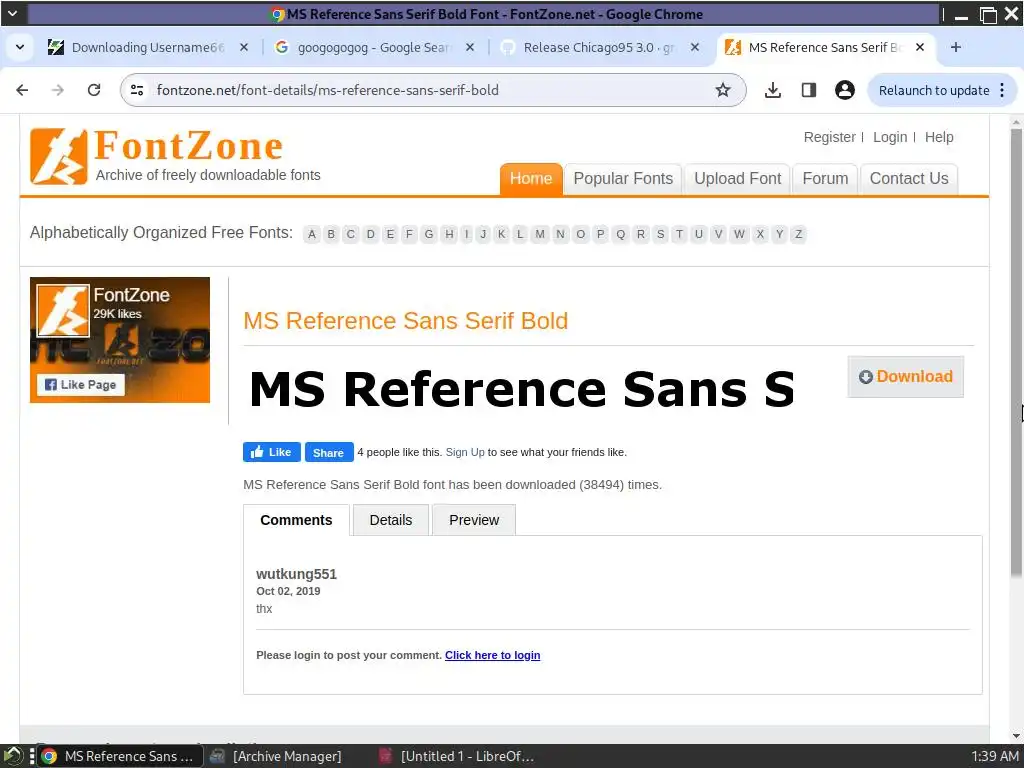This screenshot has height=768, width=1024.
Task: Bookmark this page with the star icon
Action: 722,90
